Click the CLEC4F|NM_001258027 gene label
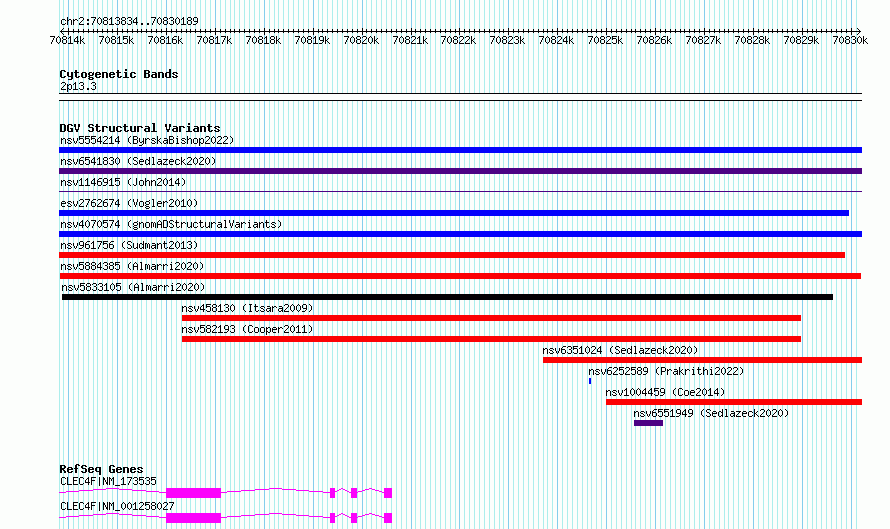This screenshot has width=890, height=529. (117, 506)
